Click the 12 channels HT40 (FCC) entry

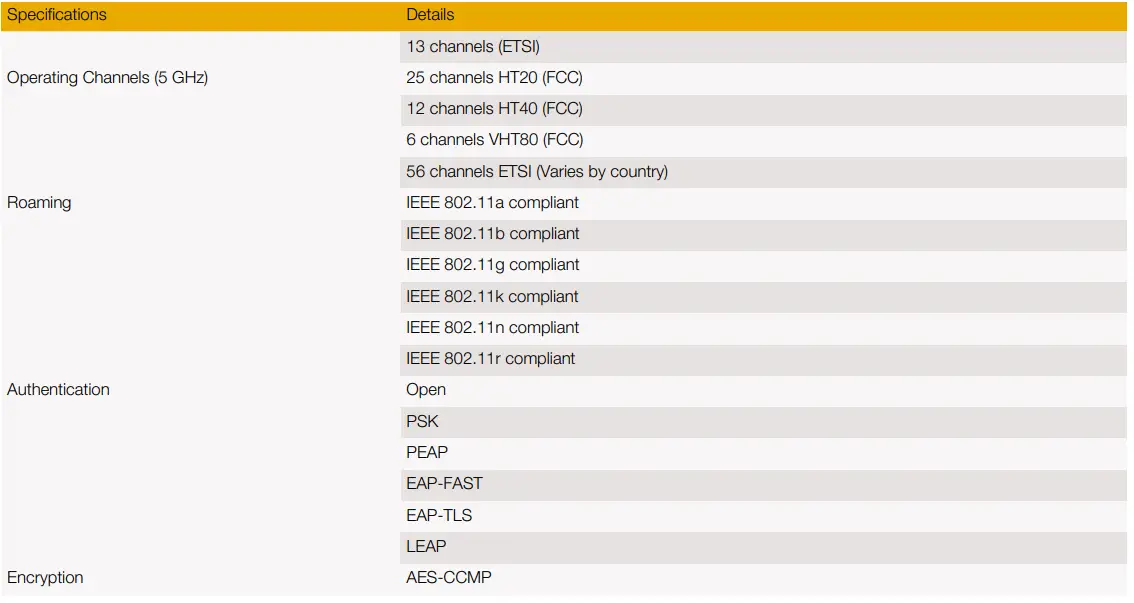494,108
